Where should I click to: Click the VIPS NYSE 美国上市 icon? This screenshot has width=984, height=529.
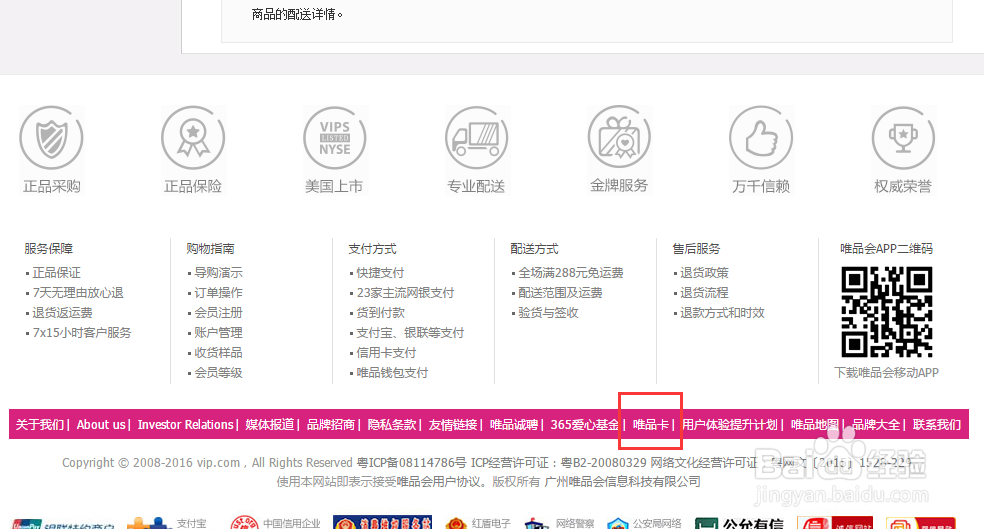(335, 138)
